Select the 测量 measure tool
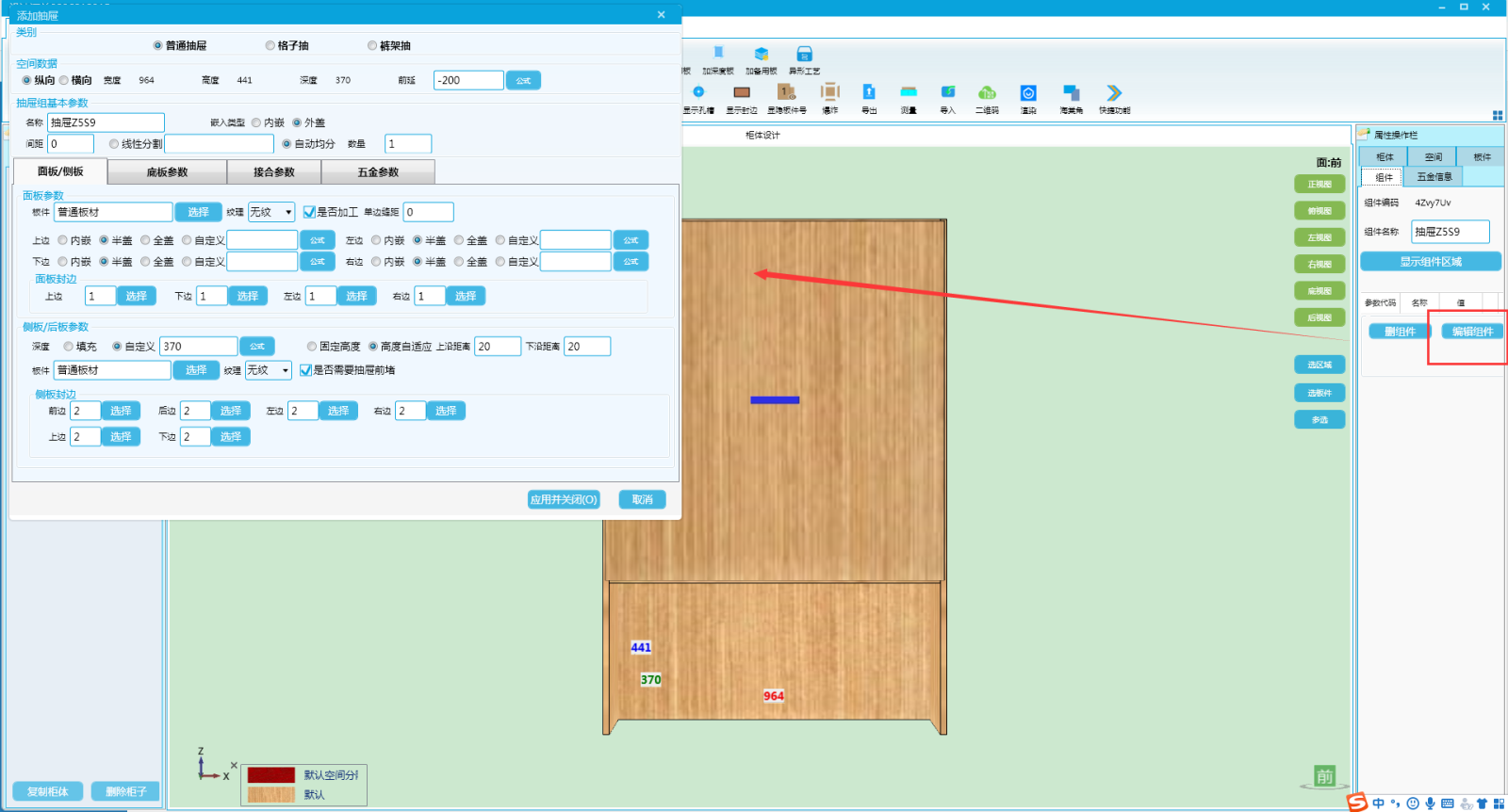Screen dimensions: 1508x812 909,93
